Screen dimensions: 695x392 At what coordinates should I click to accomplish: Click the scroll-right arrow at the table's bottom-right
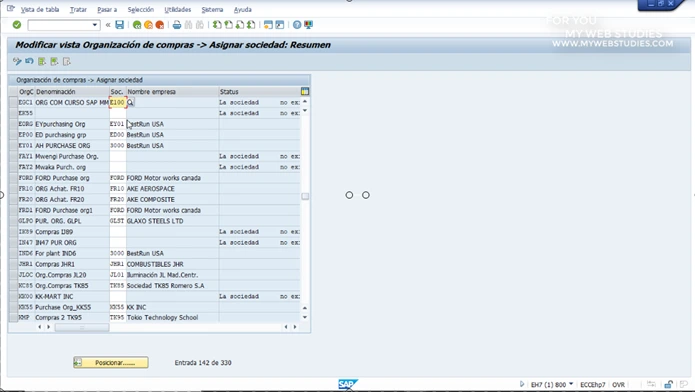pos(295,327)
